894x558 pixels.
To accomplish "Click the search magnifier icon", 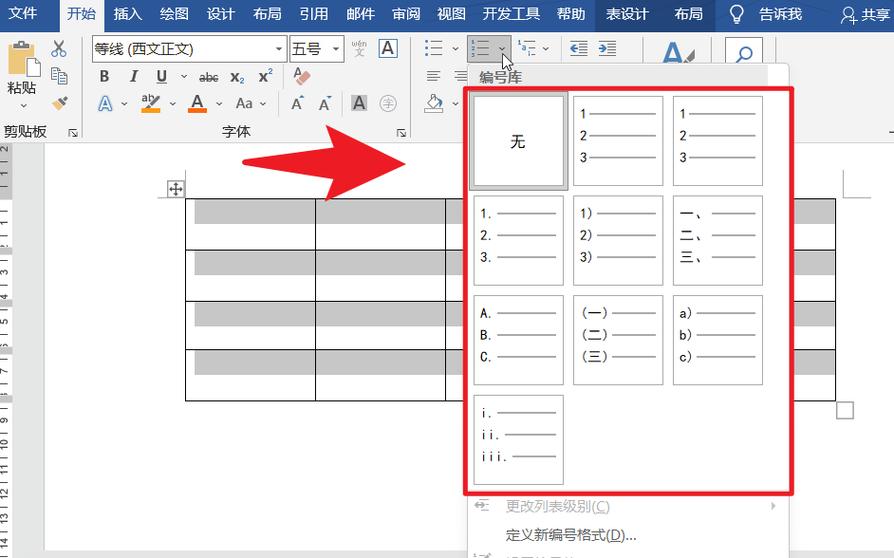I will point(744,54).
